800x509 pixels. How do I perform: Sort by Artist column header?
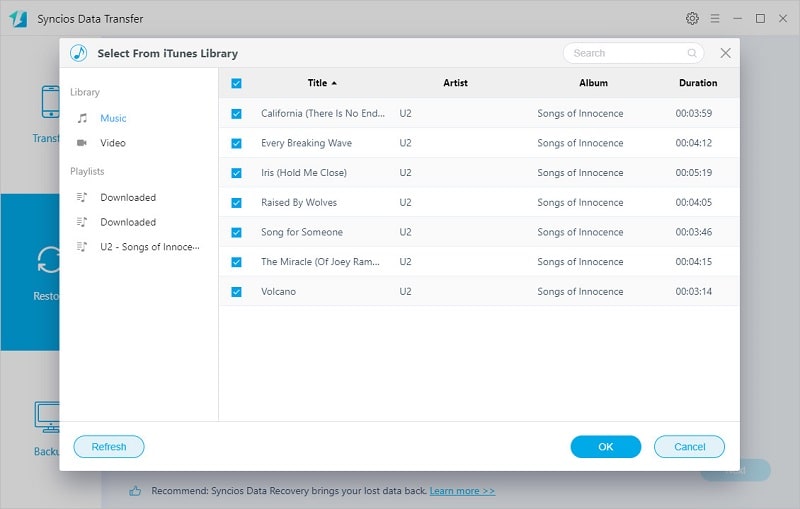pos(455,83)
